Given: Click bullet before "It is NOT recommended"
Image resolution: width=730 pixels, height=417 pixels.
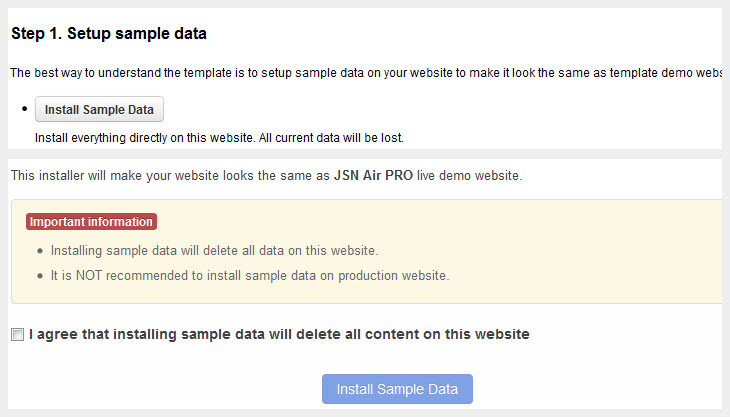Looking at the screenshot, I should (x=38, y=276).
